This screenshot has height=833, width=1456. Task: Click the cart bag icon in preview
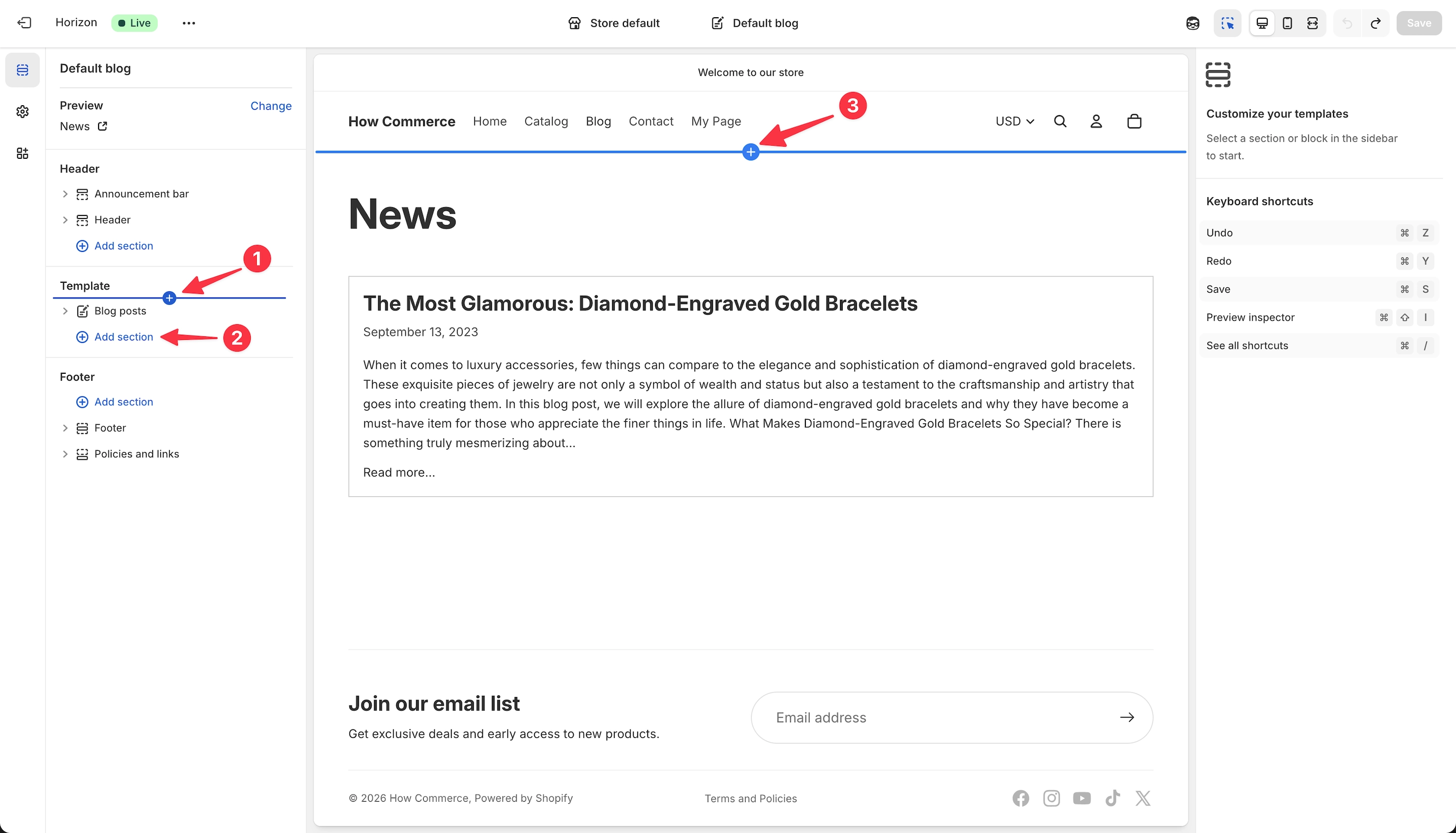pos(1134,121)
